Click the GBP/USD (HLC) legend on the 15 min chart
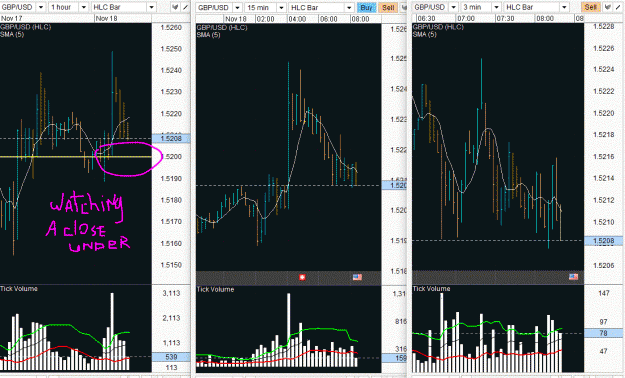625x378 pixels. (x=222, y=28)
